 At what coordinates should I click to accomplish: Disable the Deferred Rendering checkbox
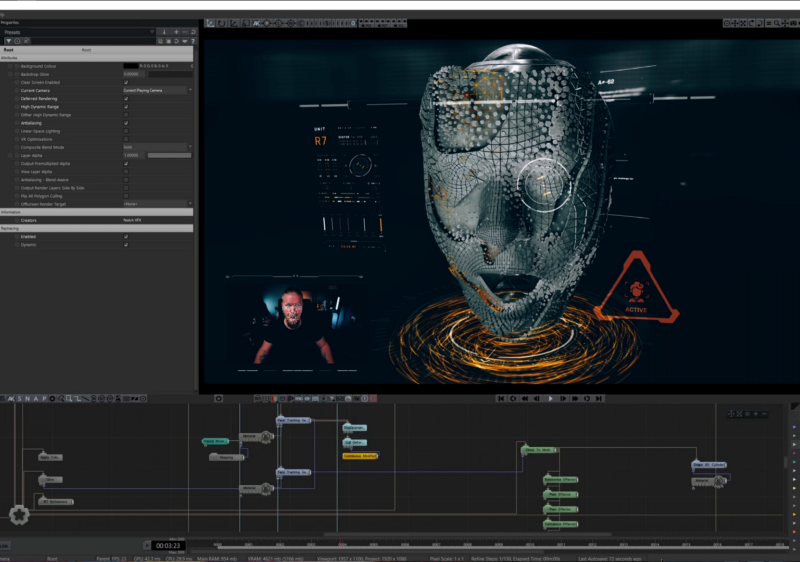(125, 99)
